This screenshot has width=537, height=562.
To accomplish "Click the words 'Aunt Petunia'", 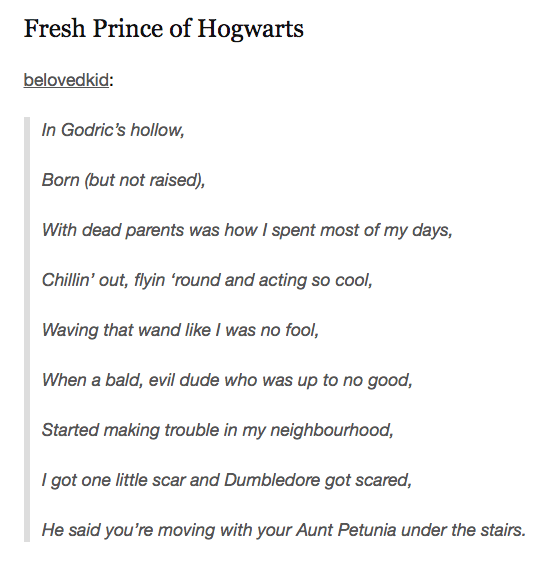I will coord(346,530).
